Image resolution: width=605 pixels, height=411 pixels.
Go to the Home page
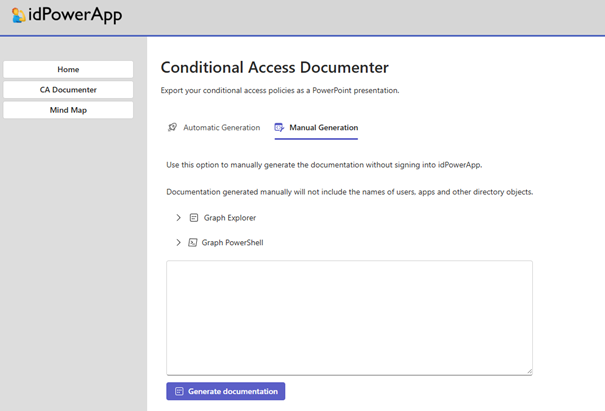pos(68,69)
